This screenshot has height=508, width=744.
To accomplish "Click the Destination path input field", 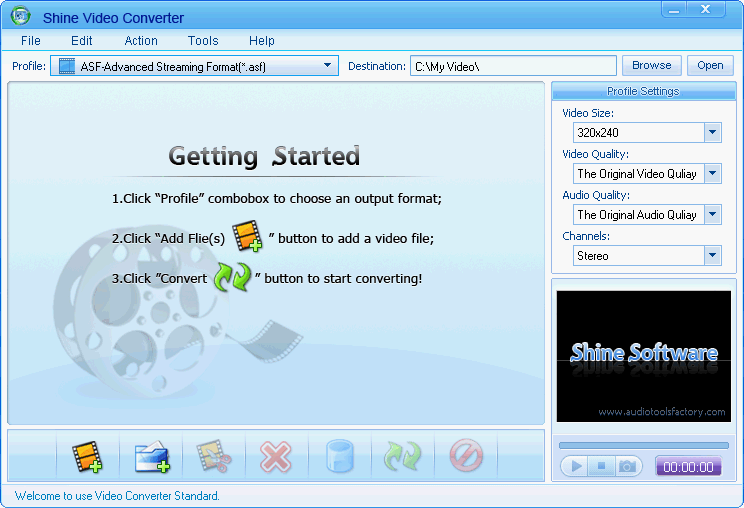I will click(x=513, y=66).
